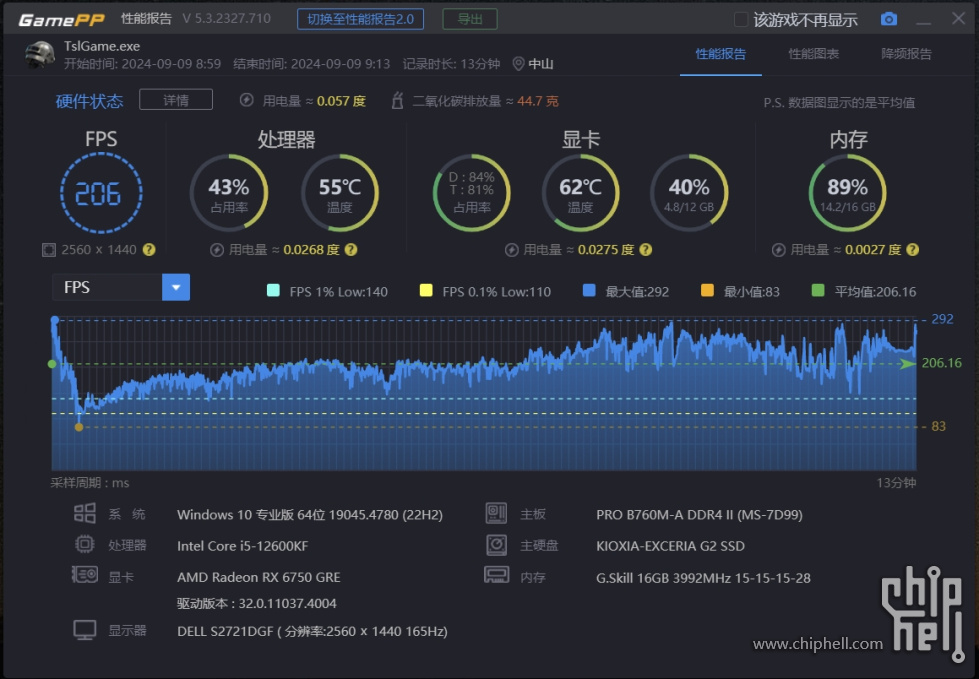Click the orange min-value marker on chart
979x679 pixels.
click(x=79, y=427)
